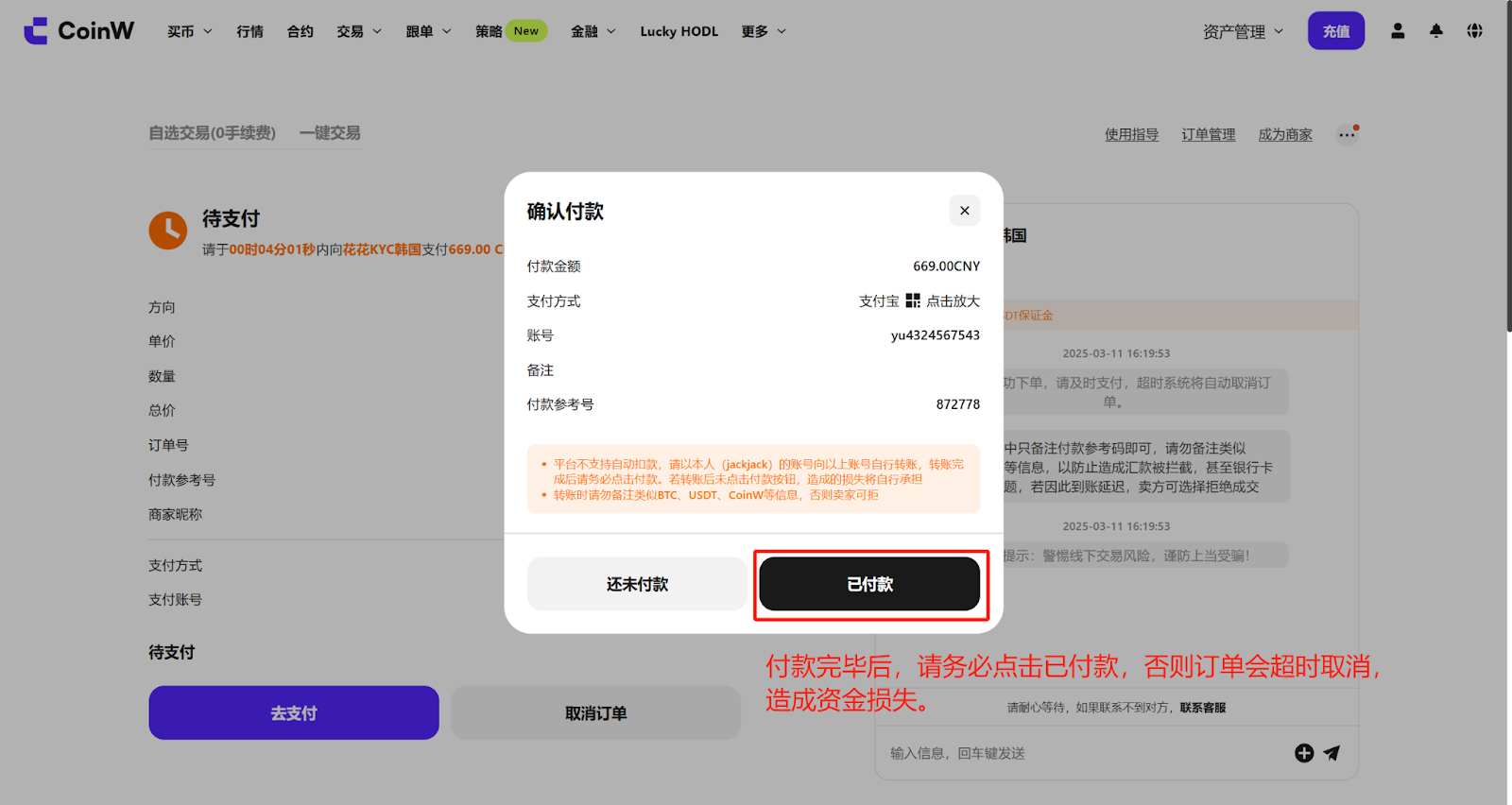Expand the 更多 dropdown menu
Image resolution: width=1512 pixels, height=805 pixels.
coord(764,31)
